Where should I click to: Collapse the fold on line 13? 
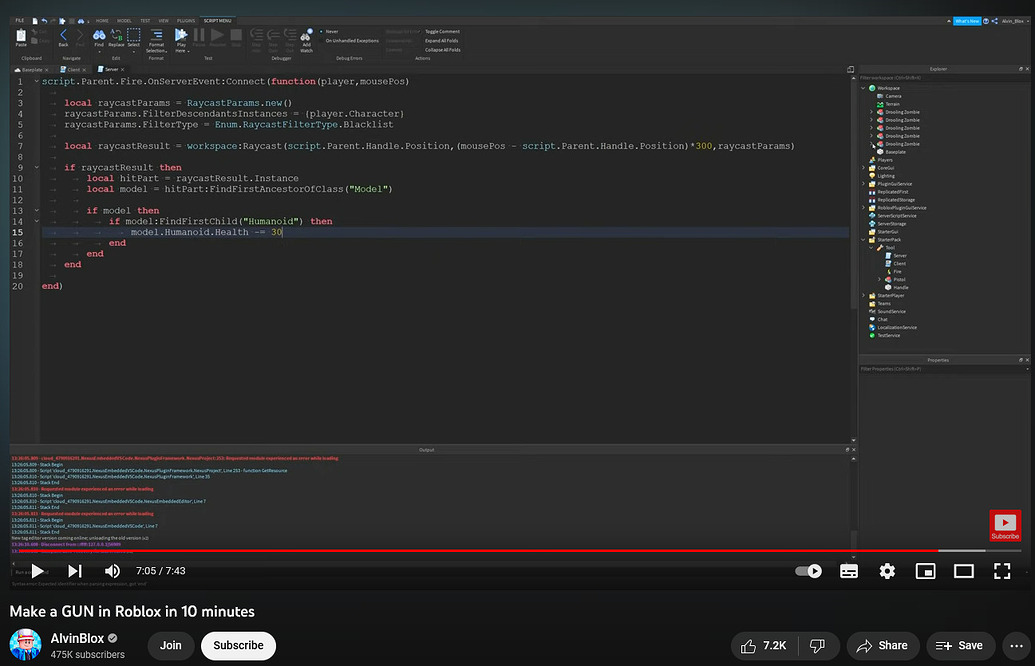click(36, 211)
